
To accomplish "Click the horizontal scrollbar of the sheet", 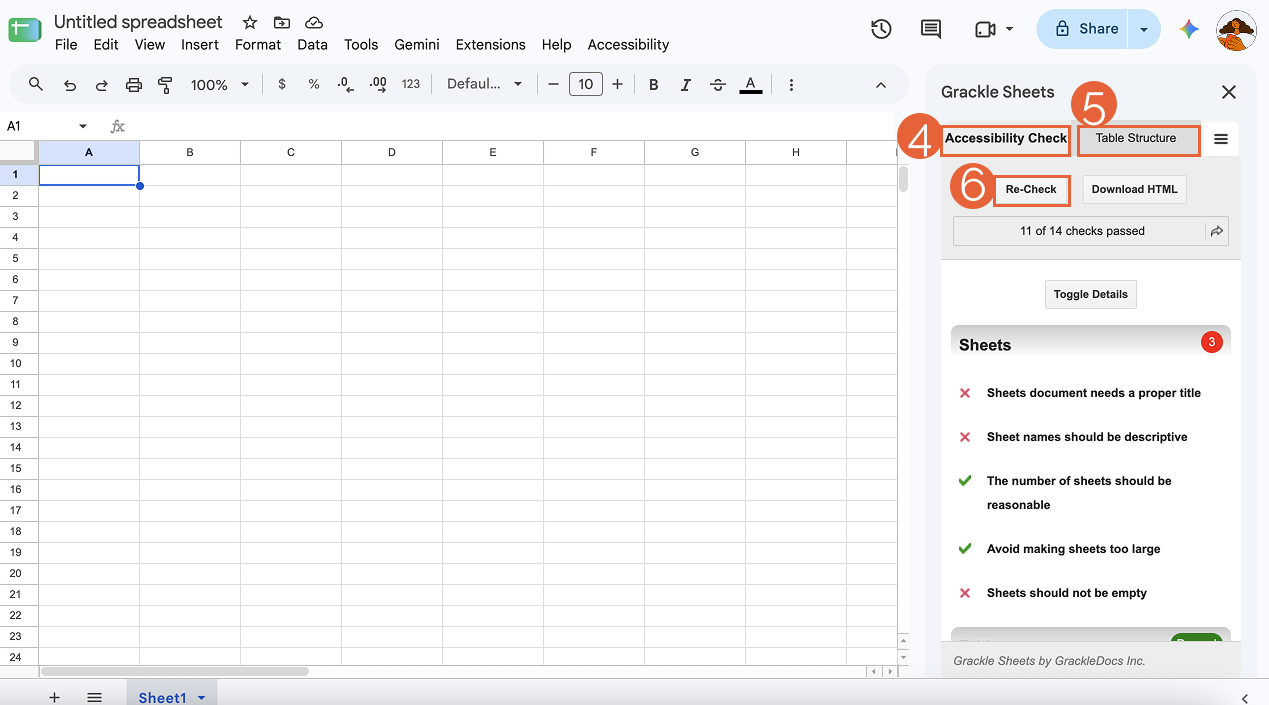I will coord(175,671).
